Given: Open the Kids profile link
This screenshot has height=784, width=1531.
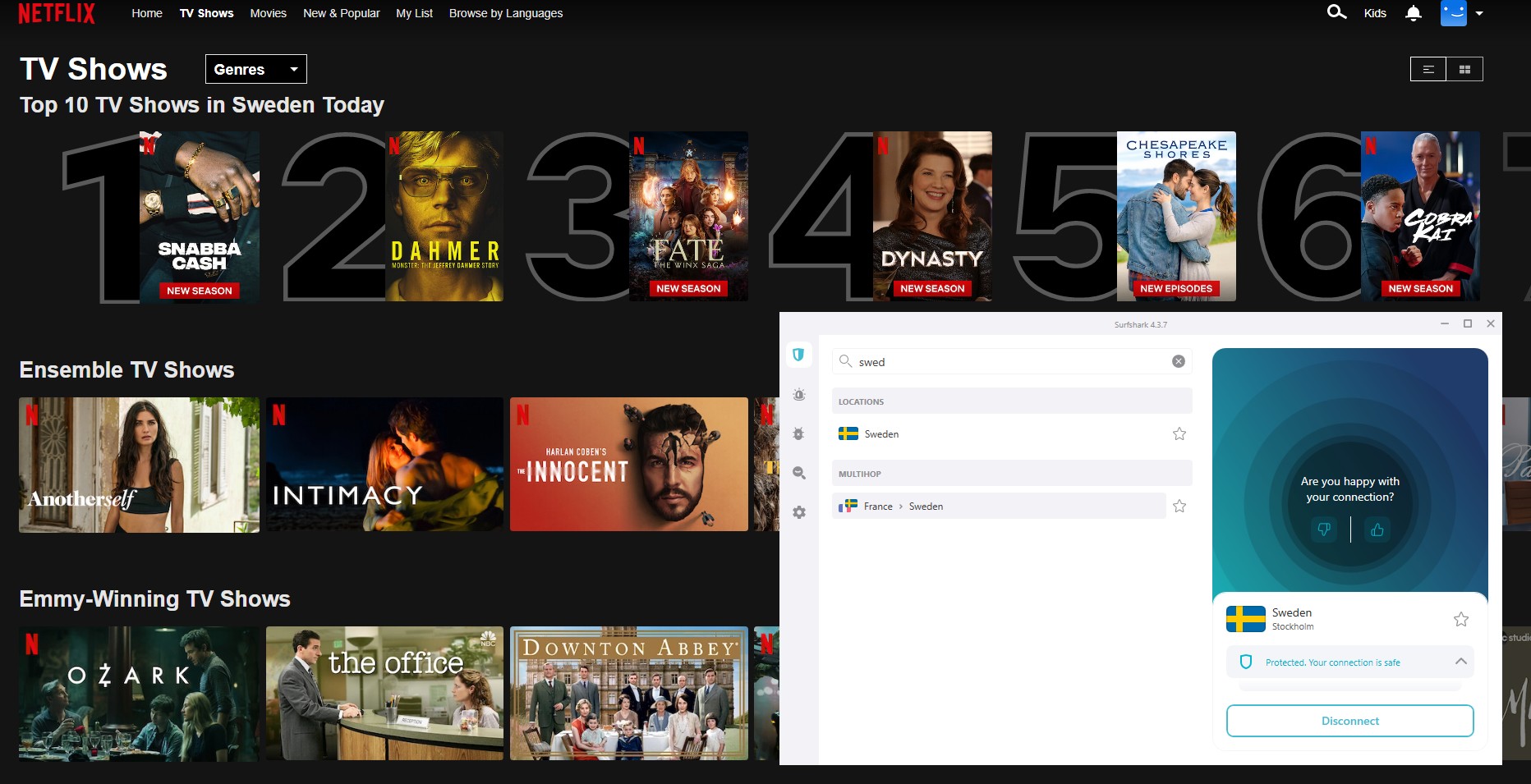Looking at the screenshot, I should [x=1375, y=13].
